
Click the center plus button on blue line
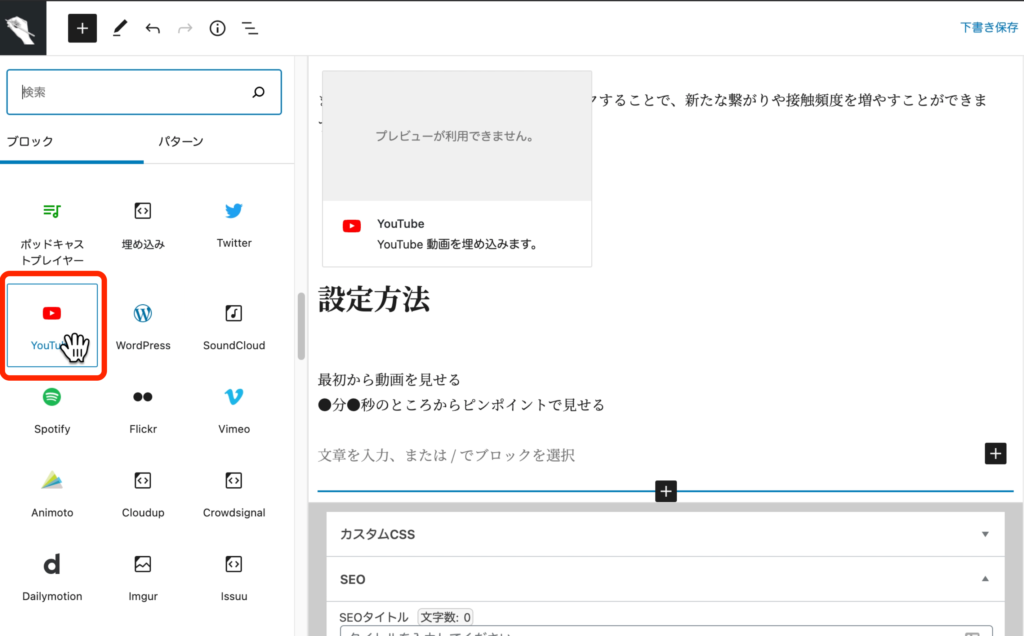[665, 491]
